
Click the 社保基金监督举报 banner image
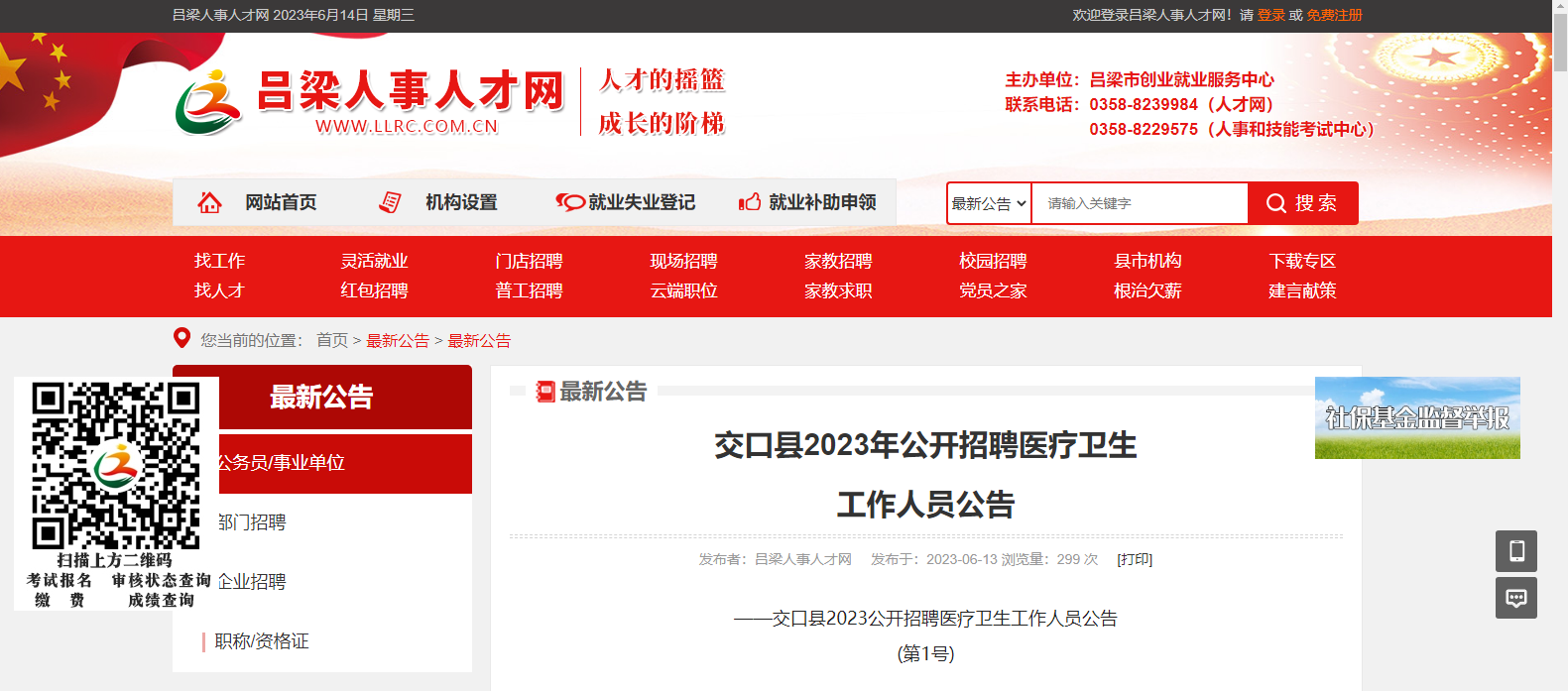1416,417
